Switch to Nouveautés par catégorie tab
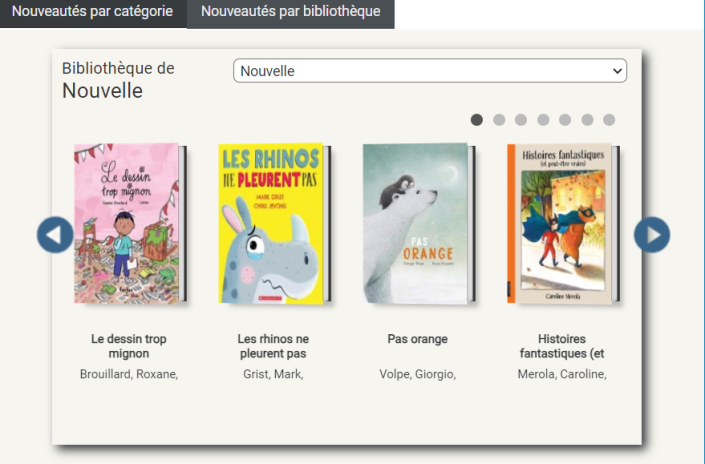 point(92,13)
